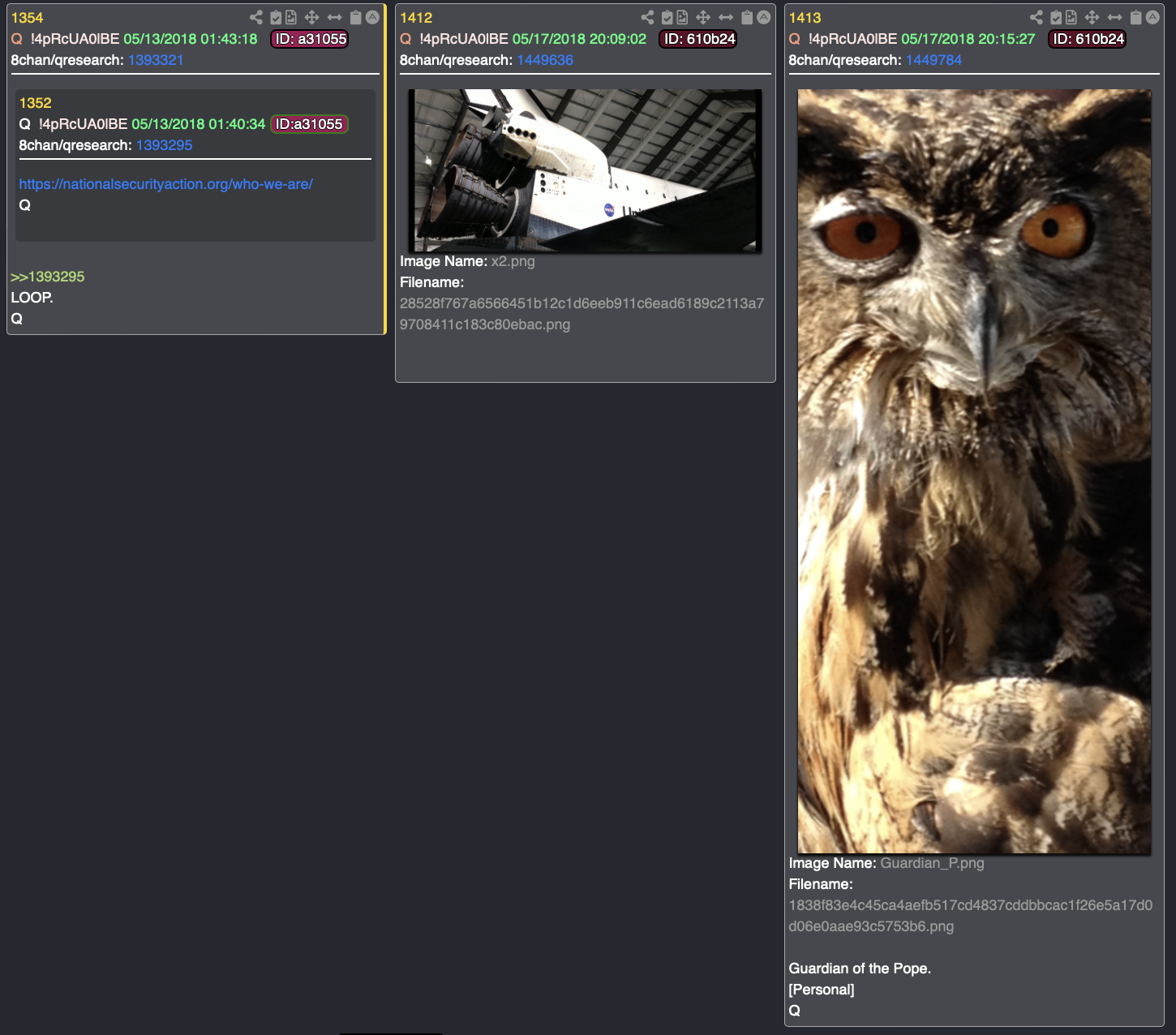
Task: Open the 8chan link 1393321
Action: tap(156, 60)
